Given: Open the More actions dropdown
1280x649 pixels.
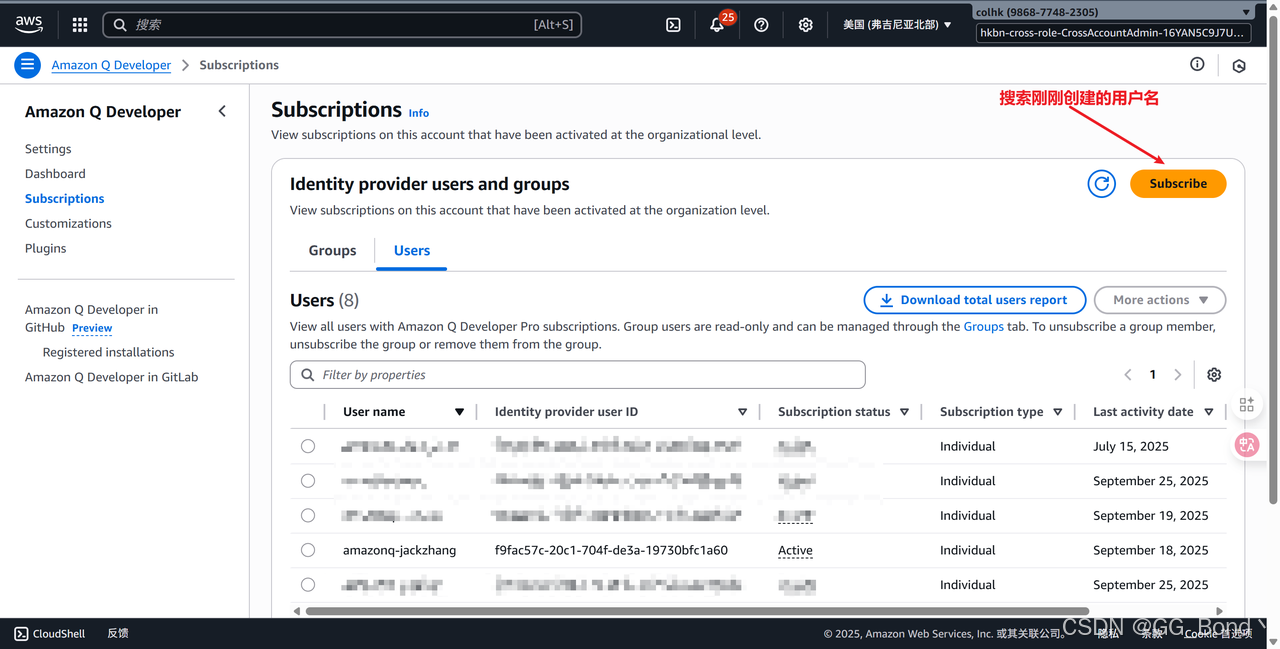Looking at the screenshot, I should pyautogui.click(x=1160, y=300).
